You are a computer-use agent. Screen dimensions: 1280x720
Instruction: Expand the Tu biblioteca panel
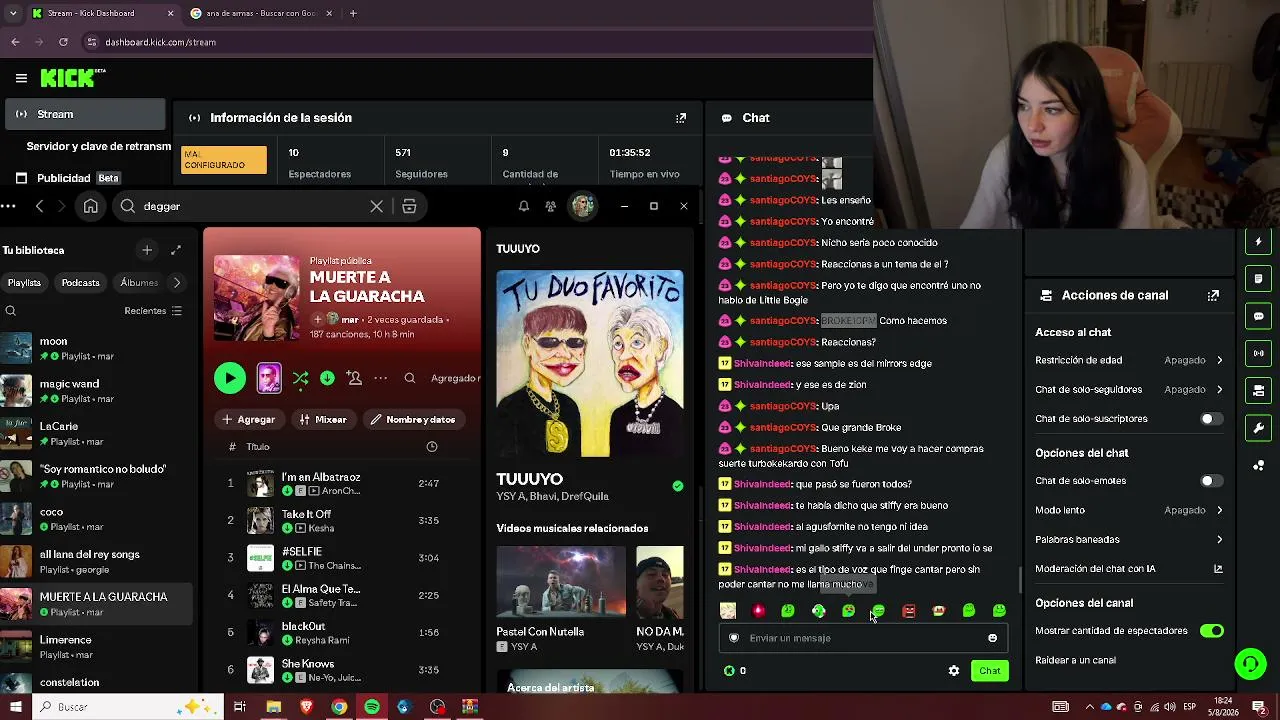(176, 250)
